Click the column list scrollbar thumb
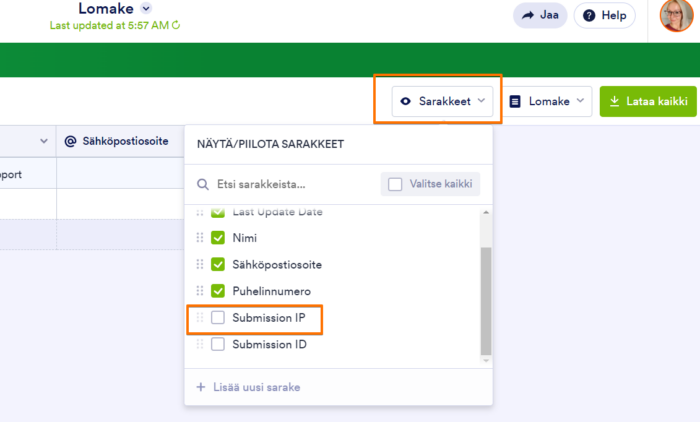 click(486, 301)
